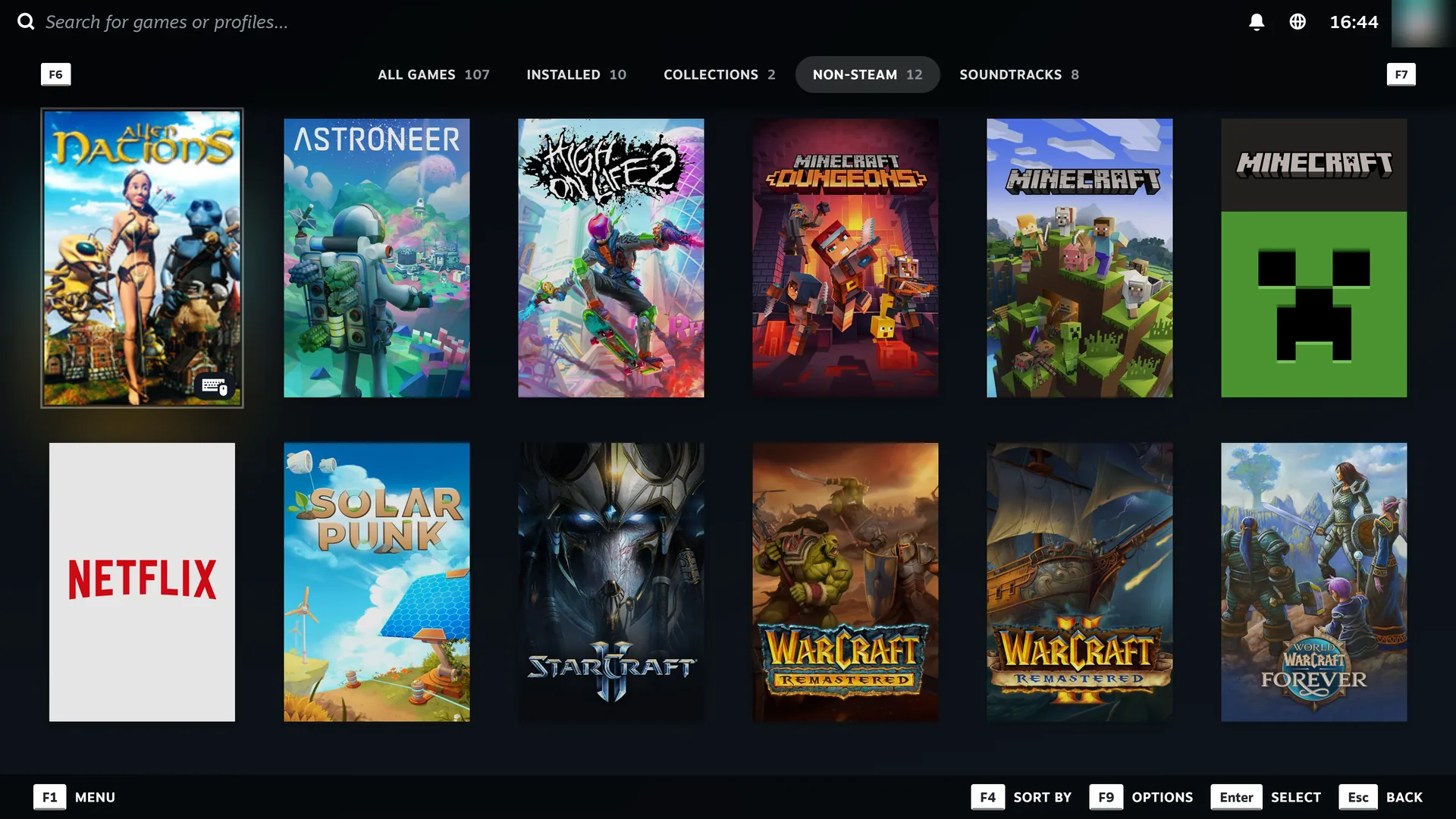Open World of Warcraft Forever cover
The image size is (1456, 819).
[x=1314, y=582]
